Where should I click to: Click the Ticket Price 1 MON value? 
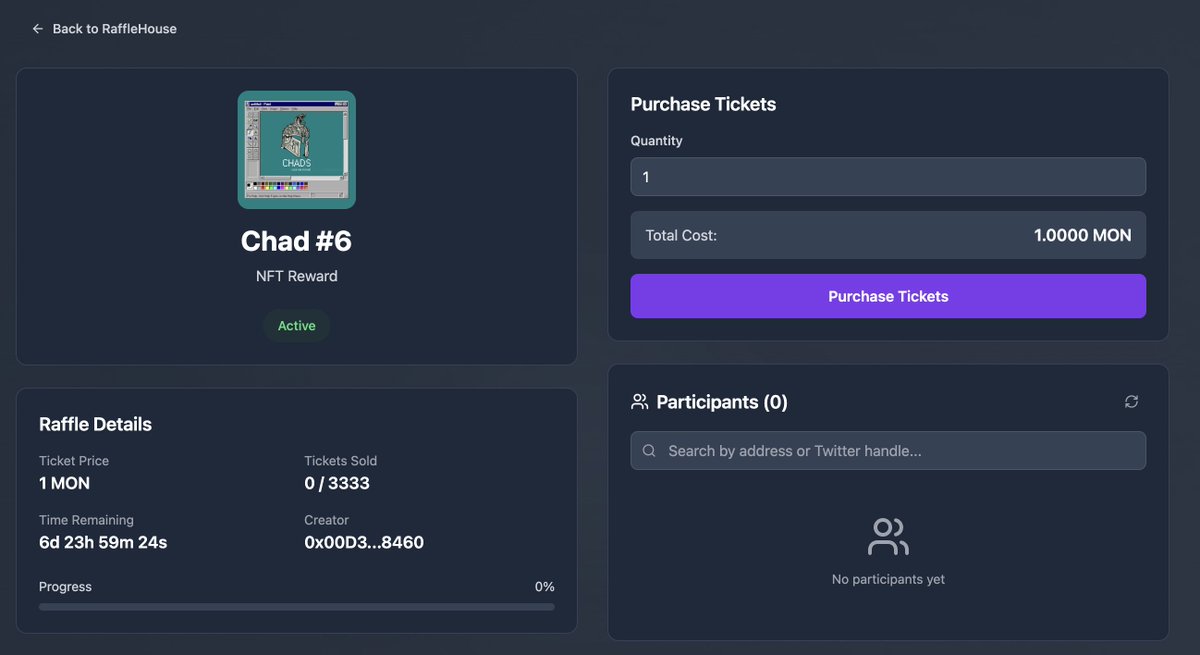64,483
